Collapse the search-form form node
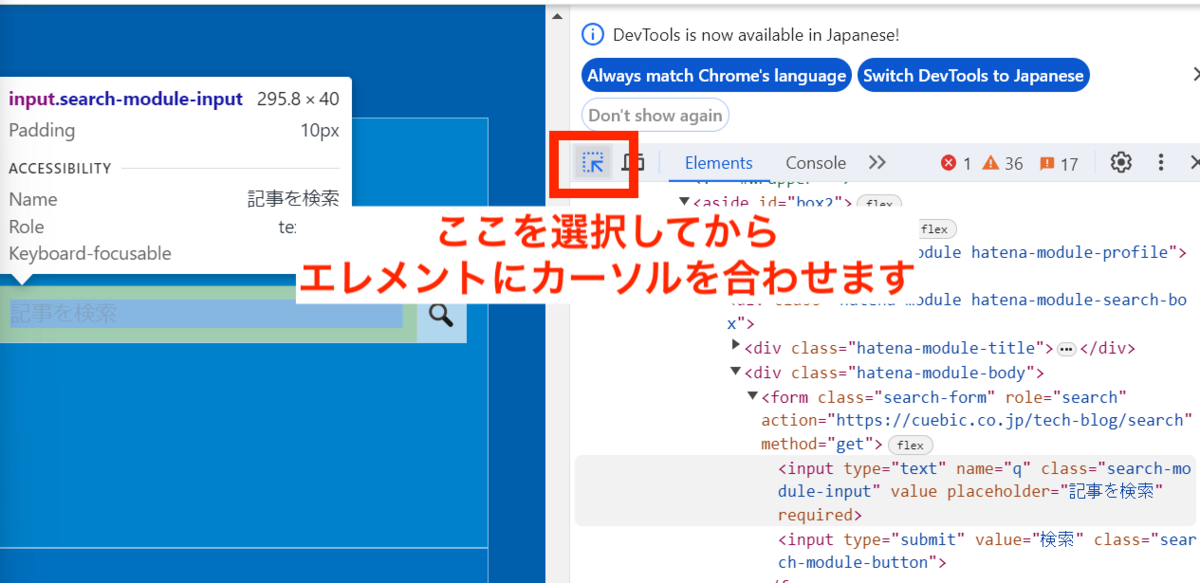The height and width of the screenshot is (583, 1200). click(753, 397)
